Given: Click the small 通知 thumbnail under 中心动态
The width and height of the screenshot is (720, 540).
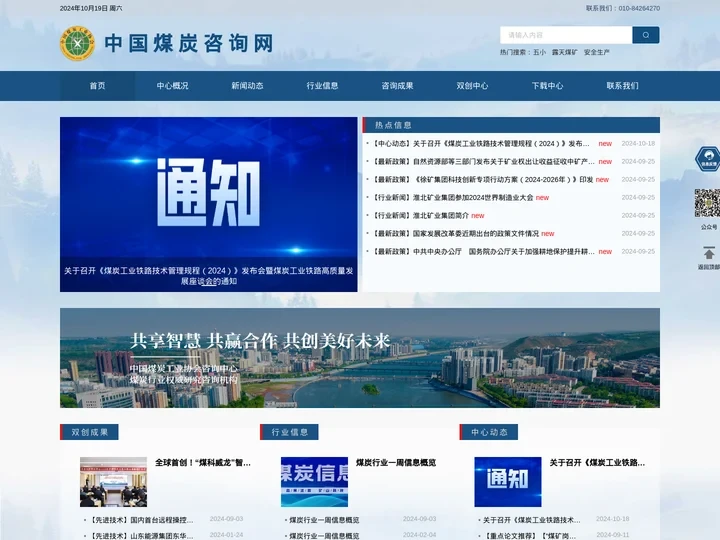Looking at the screenshot, I should [x=508, y=482].
